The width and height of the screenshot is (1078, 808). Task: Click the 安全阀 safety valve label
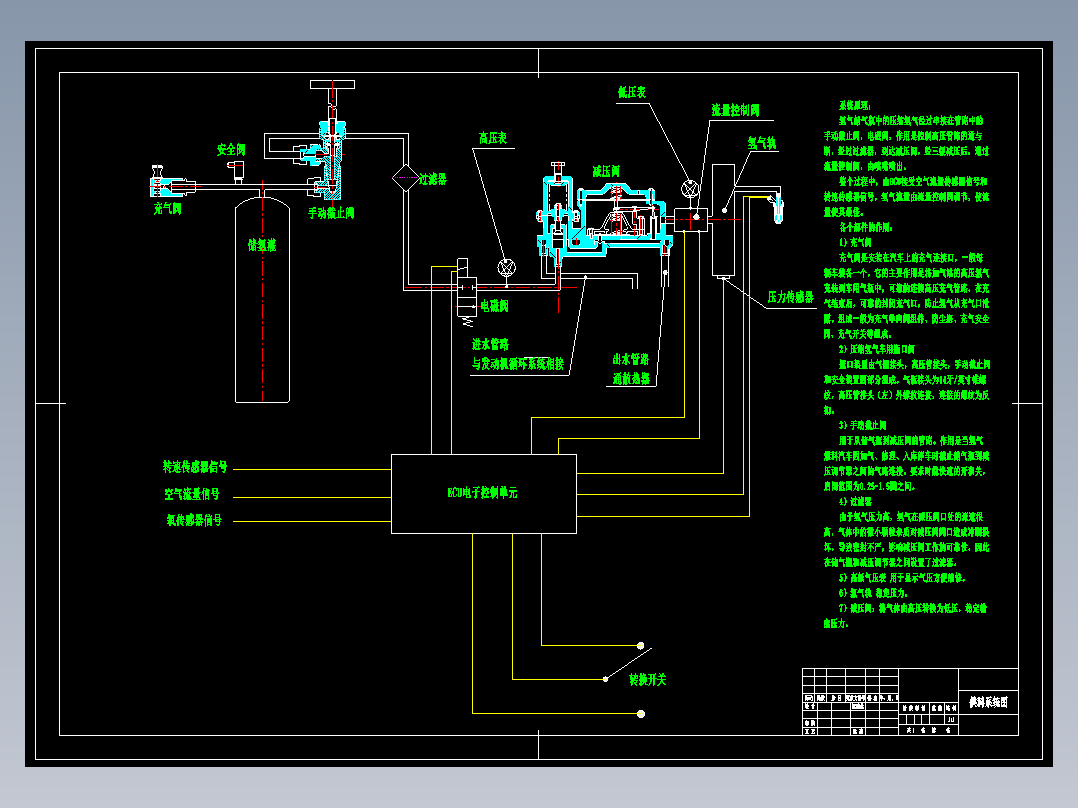tap(231, 149)
